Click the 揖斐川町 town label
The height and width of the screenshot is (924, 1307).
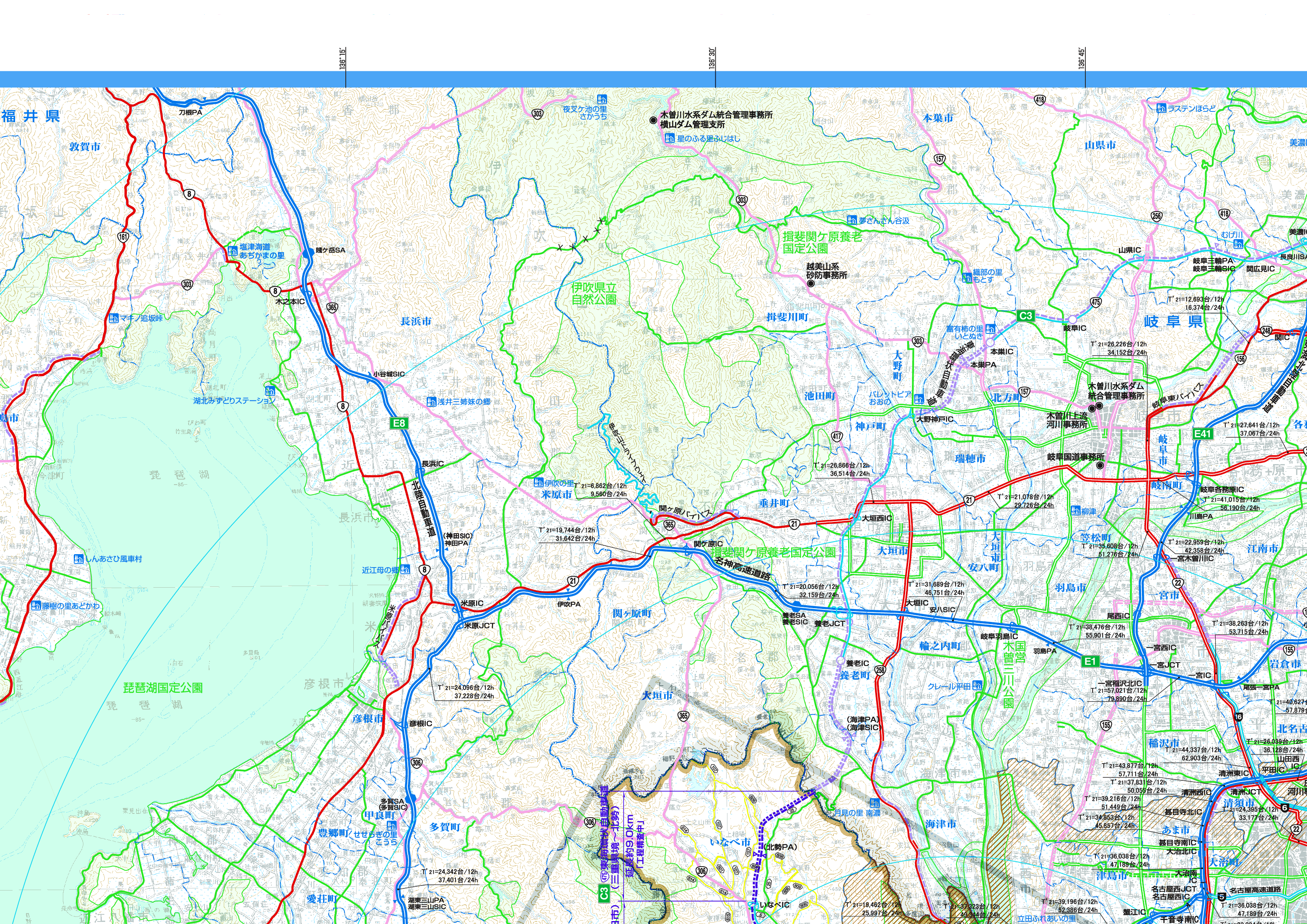787,317
